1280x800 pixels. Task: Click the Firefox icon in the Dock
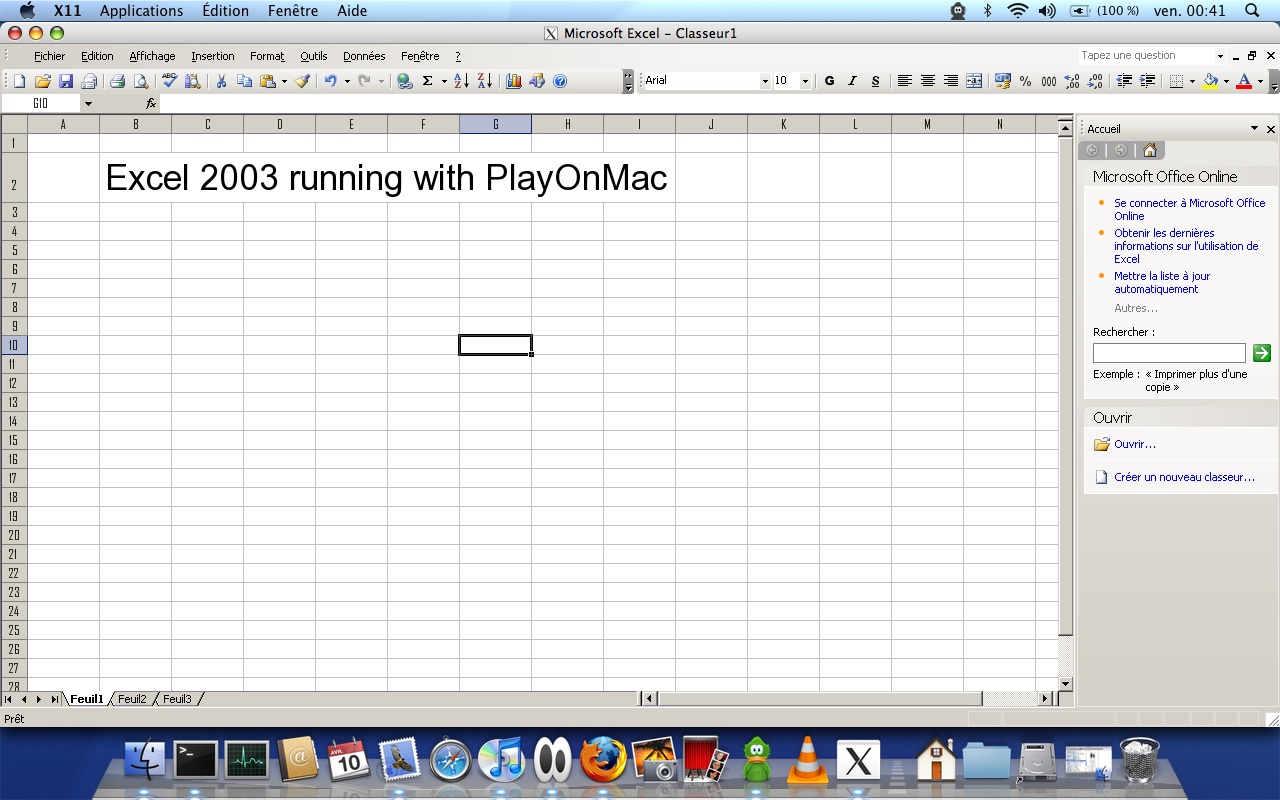(602, 759)
